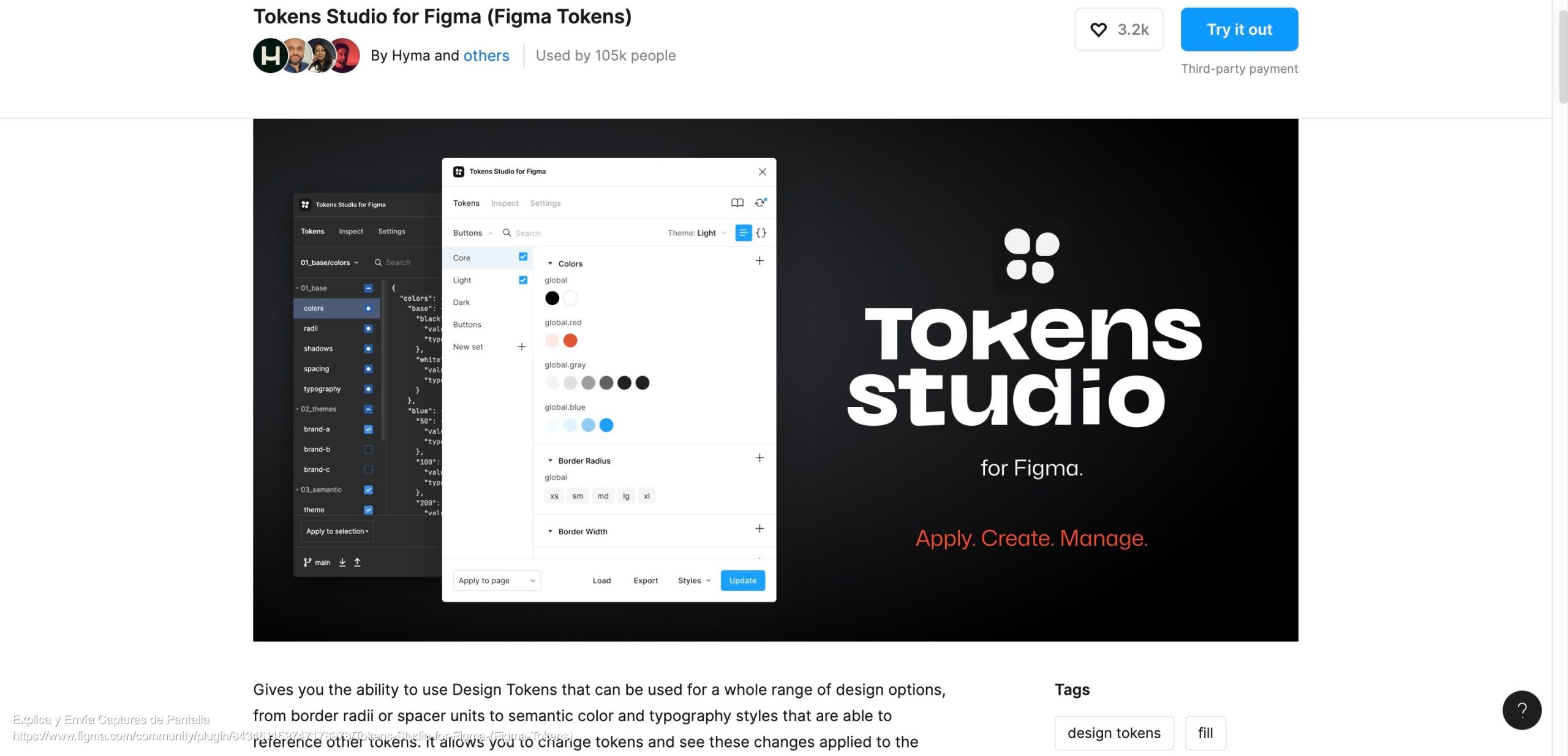Add a Border Radius token plus icon
Screen dimensions: 1568x756
tap(759, 458)
